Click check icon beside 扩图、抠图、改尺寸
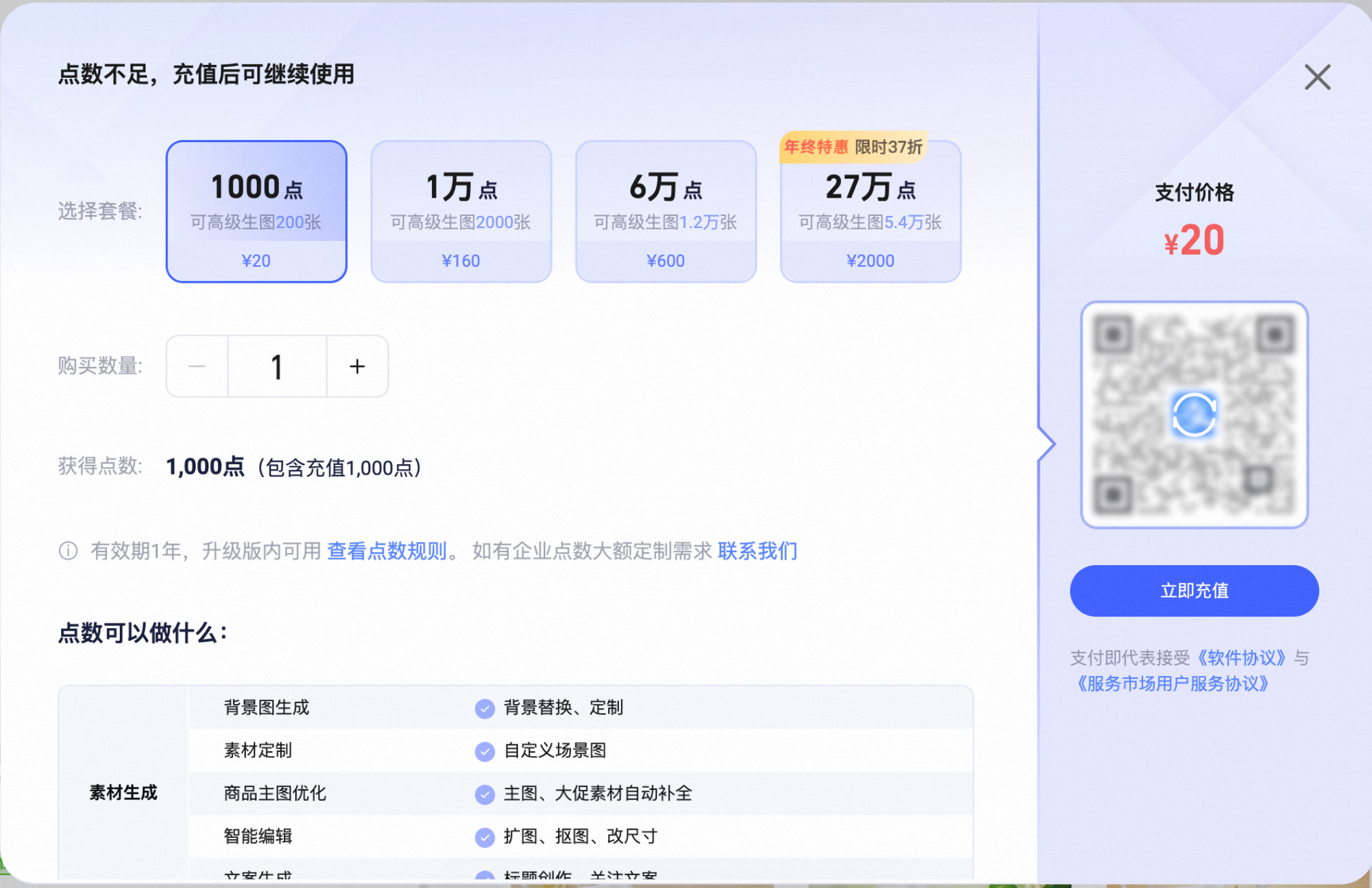Image resolution: width=1372 pixels, height=888 pixels. (x=485, y=837)
